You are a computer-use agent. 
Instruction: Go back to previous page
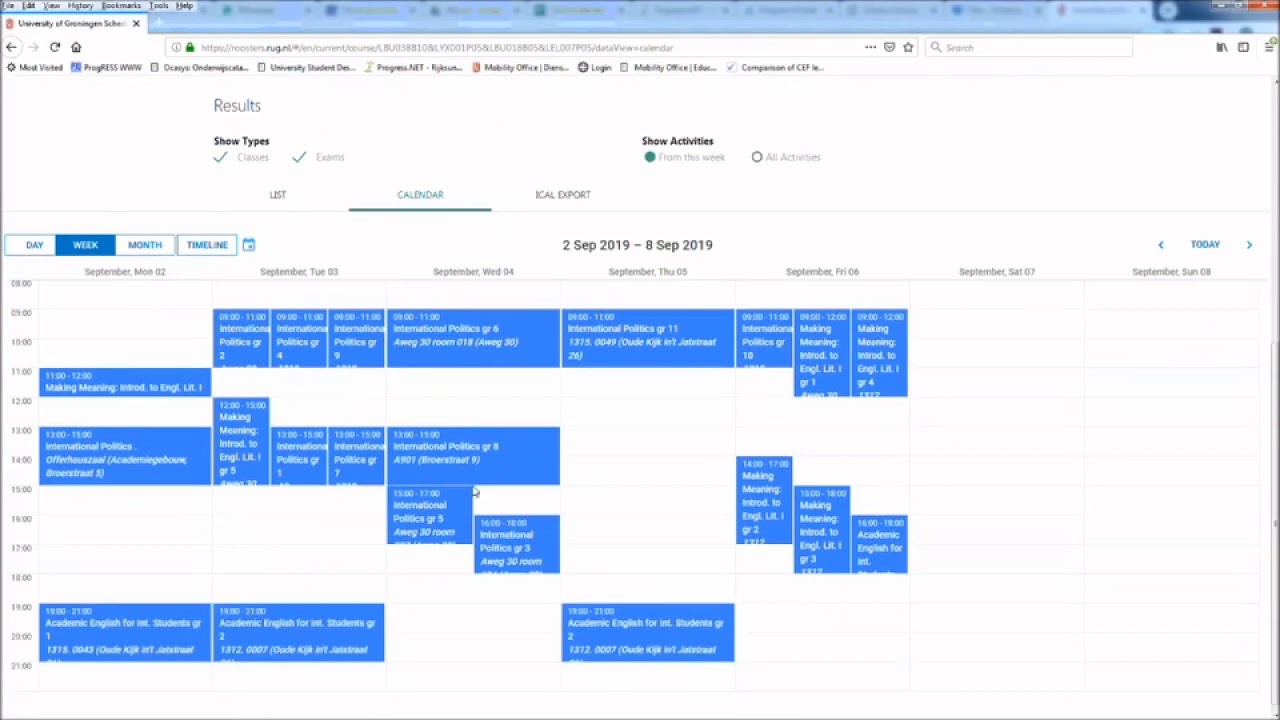point(12,47)
